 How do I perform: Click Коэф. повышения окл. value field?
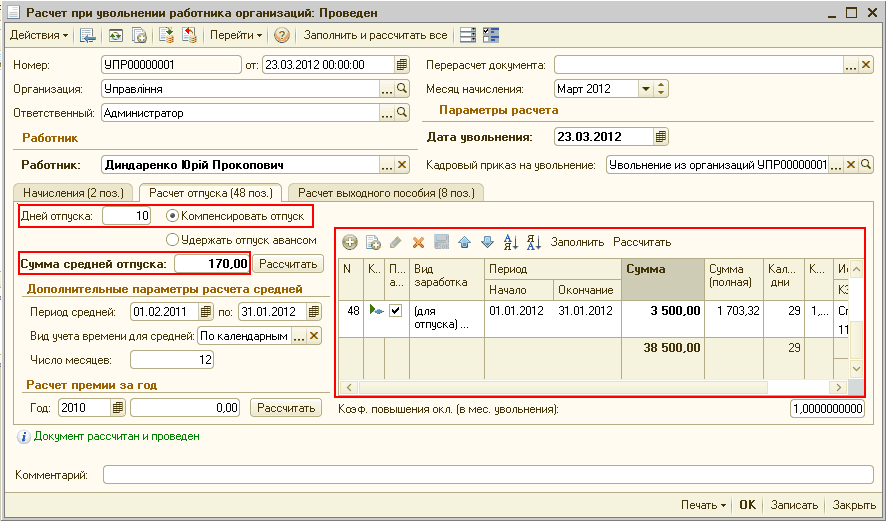click(827, 409)
